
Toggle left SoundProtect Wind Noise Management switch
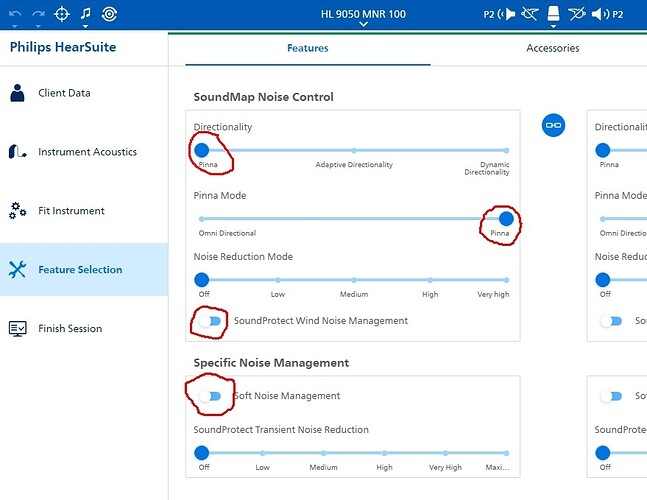[210, 321]
